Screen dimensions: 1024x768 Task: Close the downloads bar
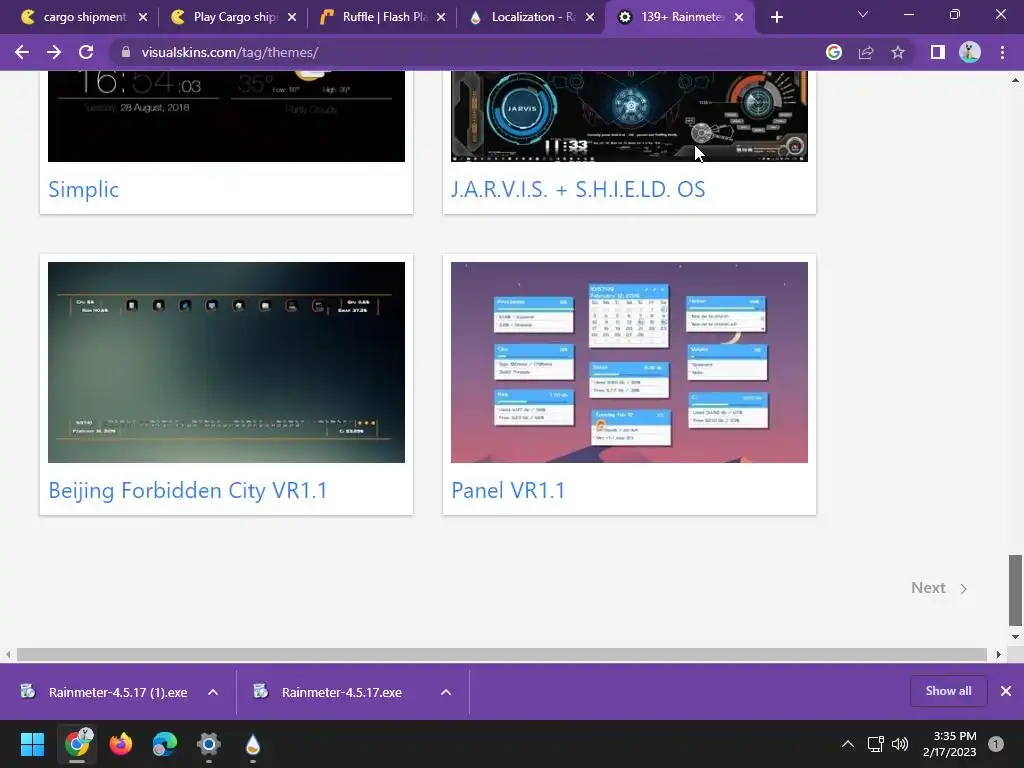click(1006, 691)
